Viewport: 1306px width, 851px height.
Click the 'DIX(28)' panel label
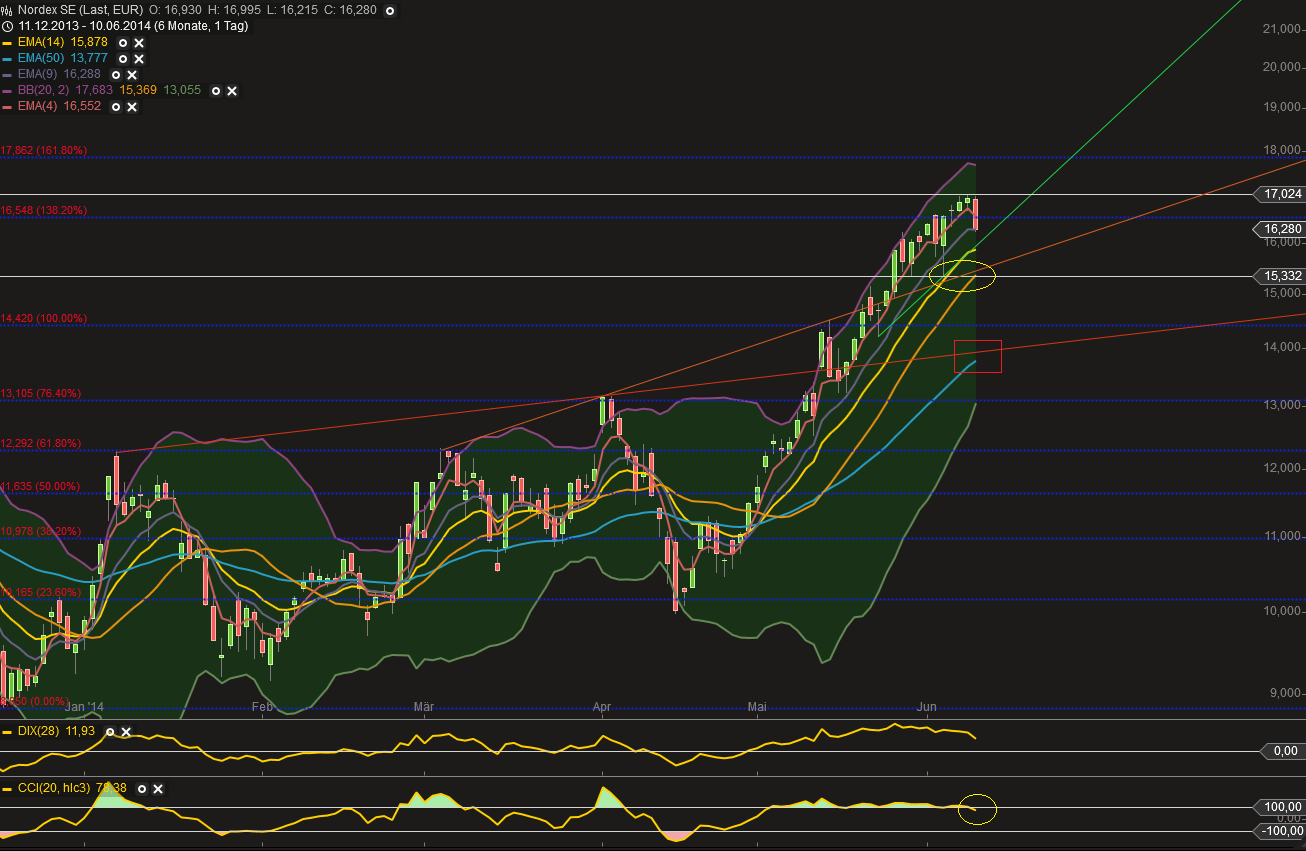coord(36,732)
